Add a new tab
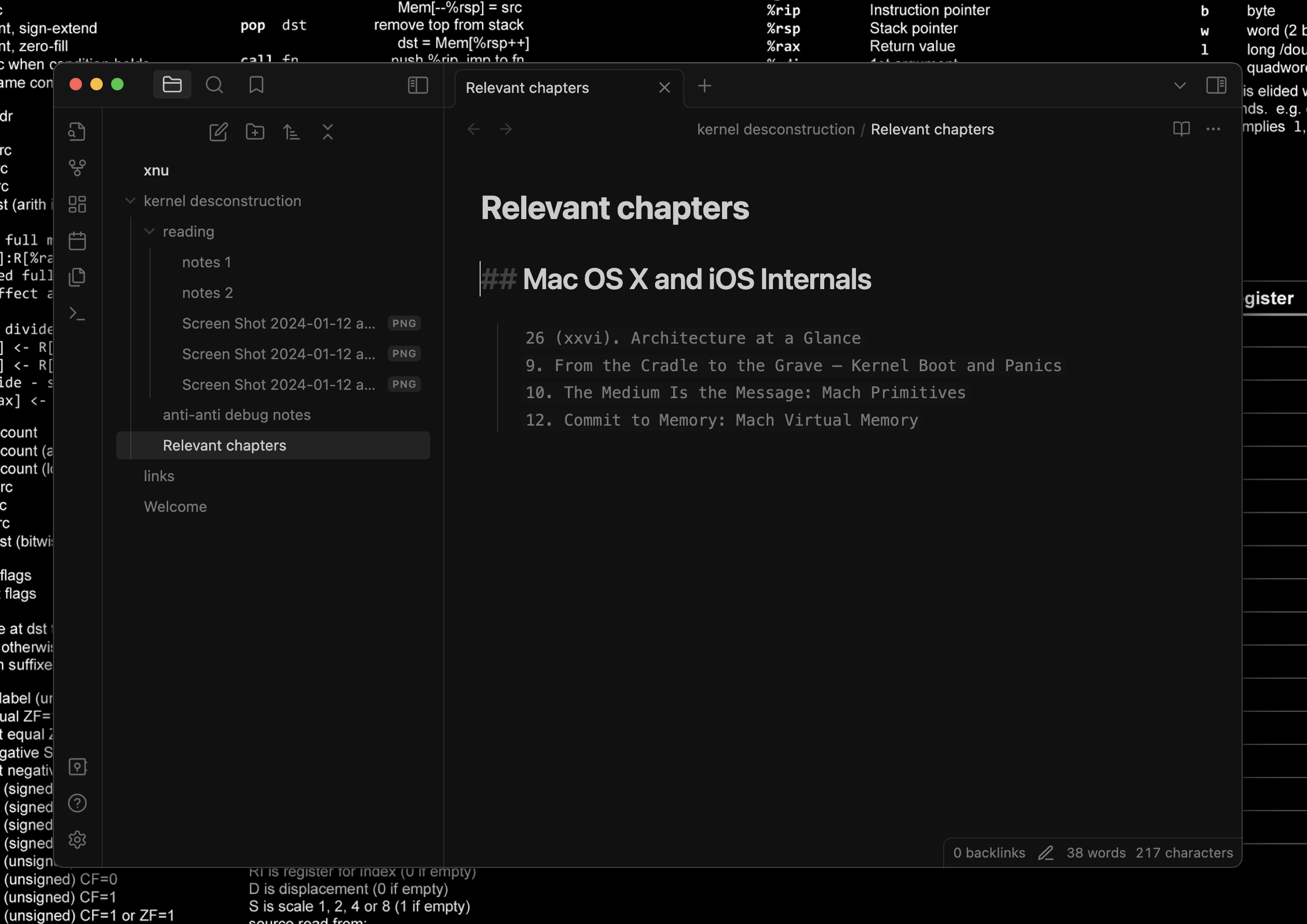Screen dimensions: 1307x924 pos(704,86)
